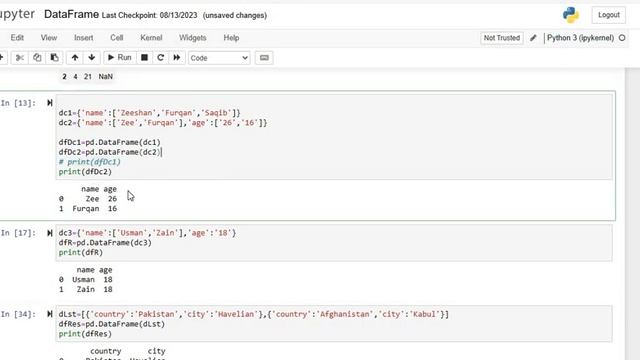Click the print(dfRes) code line
This screenshot has height=360, width=640.
[85, 334]
